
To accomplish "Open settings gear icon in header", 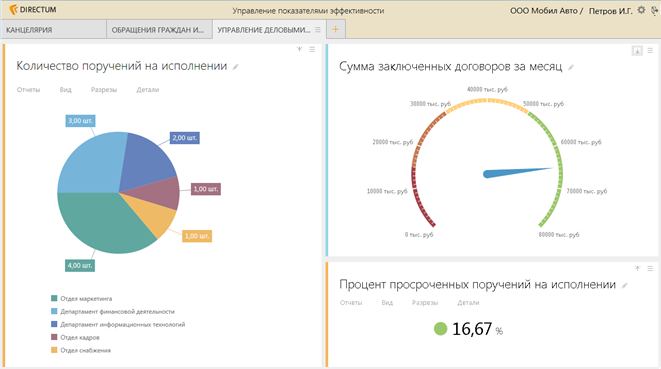I will [x=641, y=10].
